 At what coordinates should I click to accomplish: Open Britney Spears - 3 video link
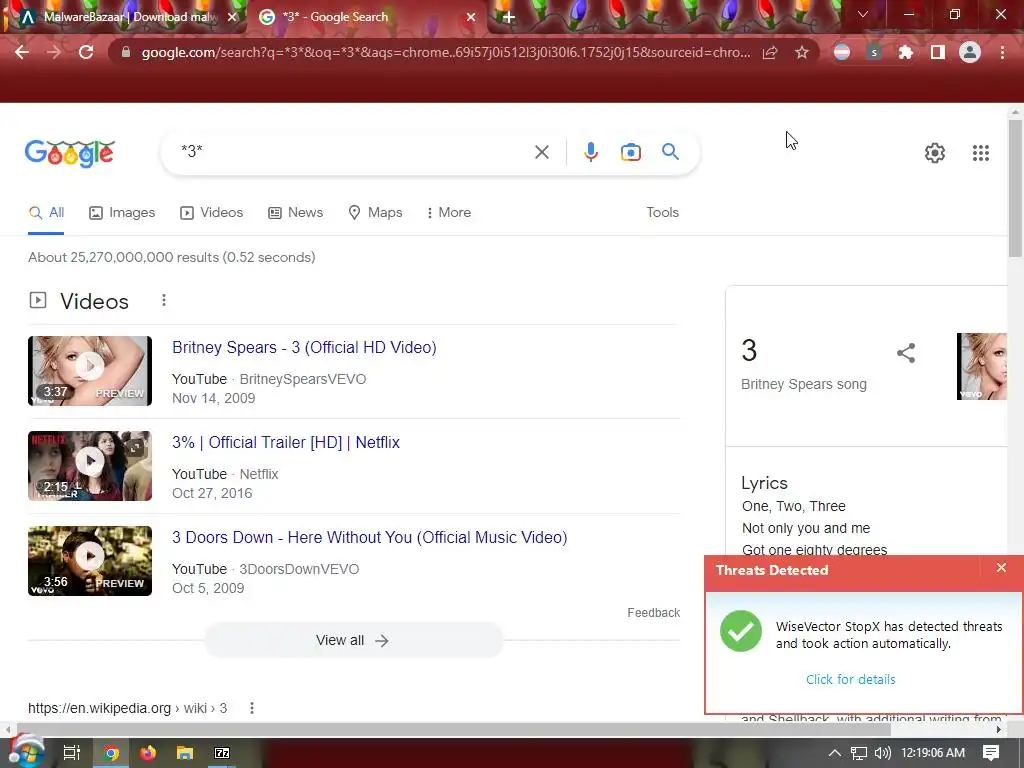pos(304,347)
